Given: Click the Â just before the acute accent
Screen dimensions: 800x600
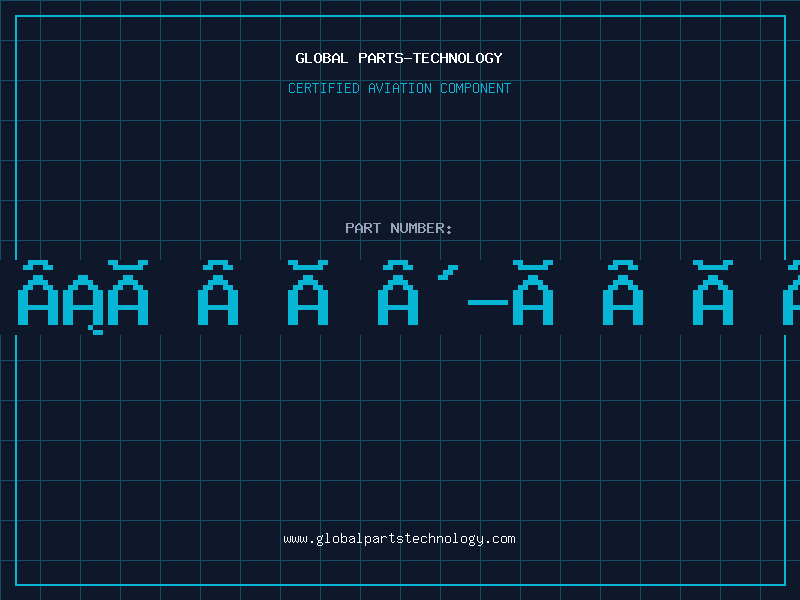Looking at the screenshot, I should point(398,292).
